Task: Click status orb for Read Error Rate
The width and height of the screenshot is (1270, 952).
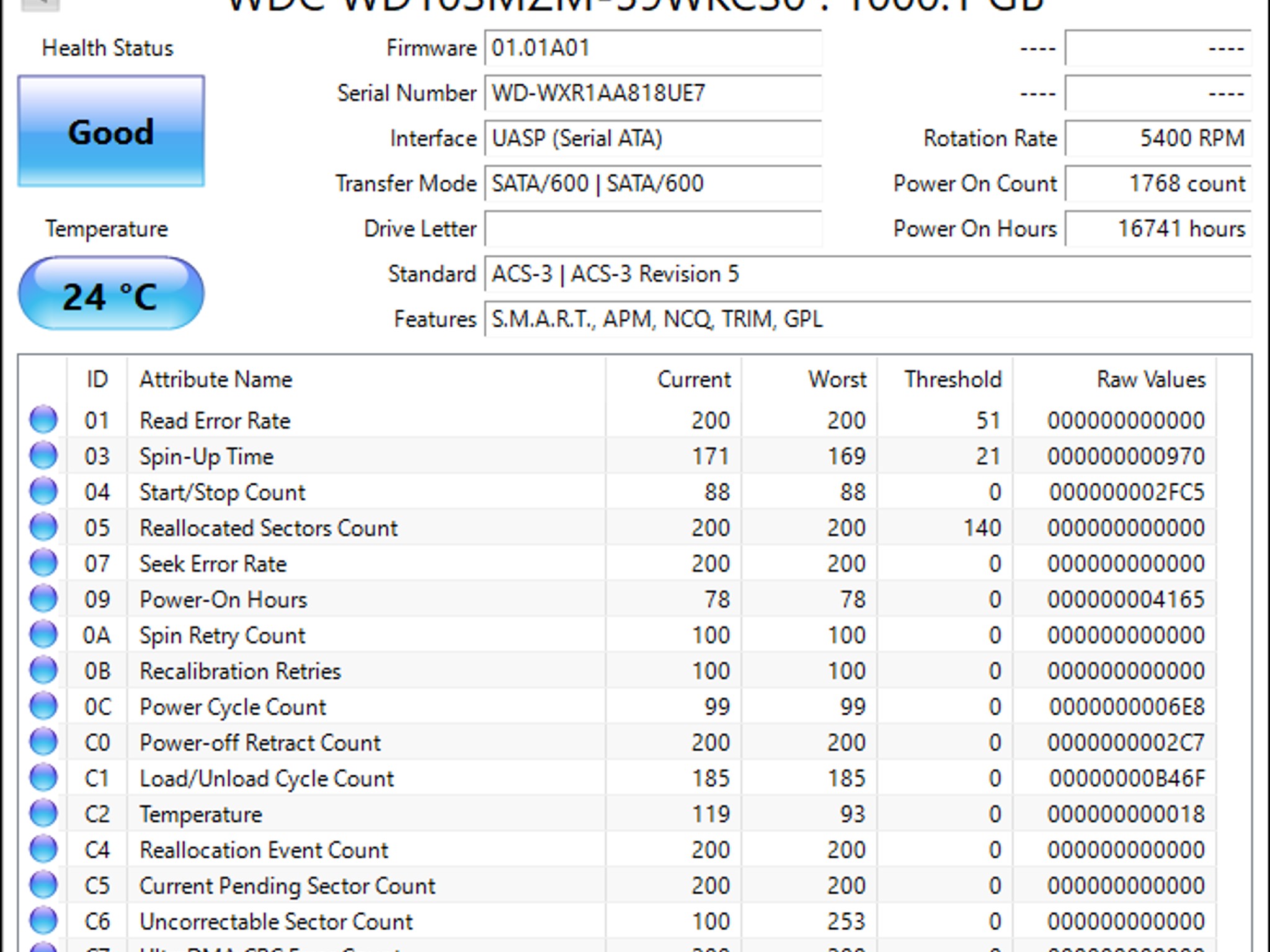Action: click(43, 420)
